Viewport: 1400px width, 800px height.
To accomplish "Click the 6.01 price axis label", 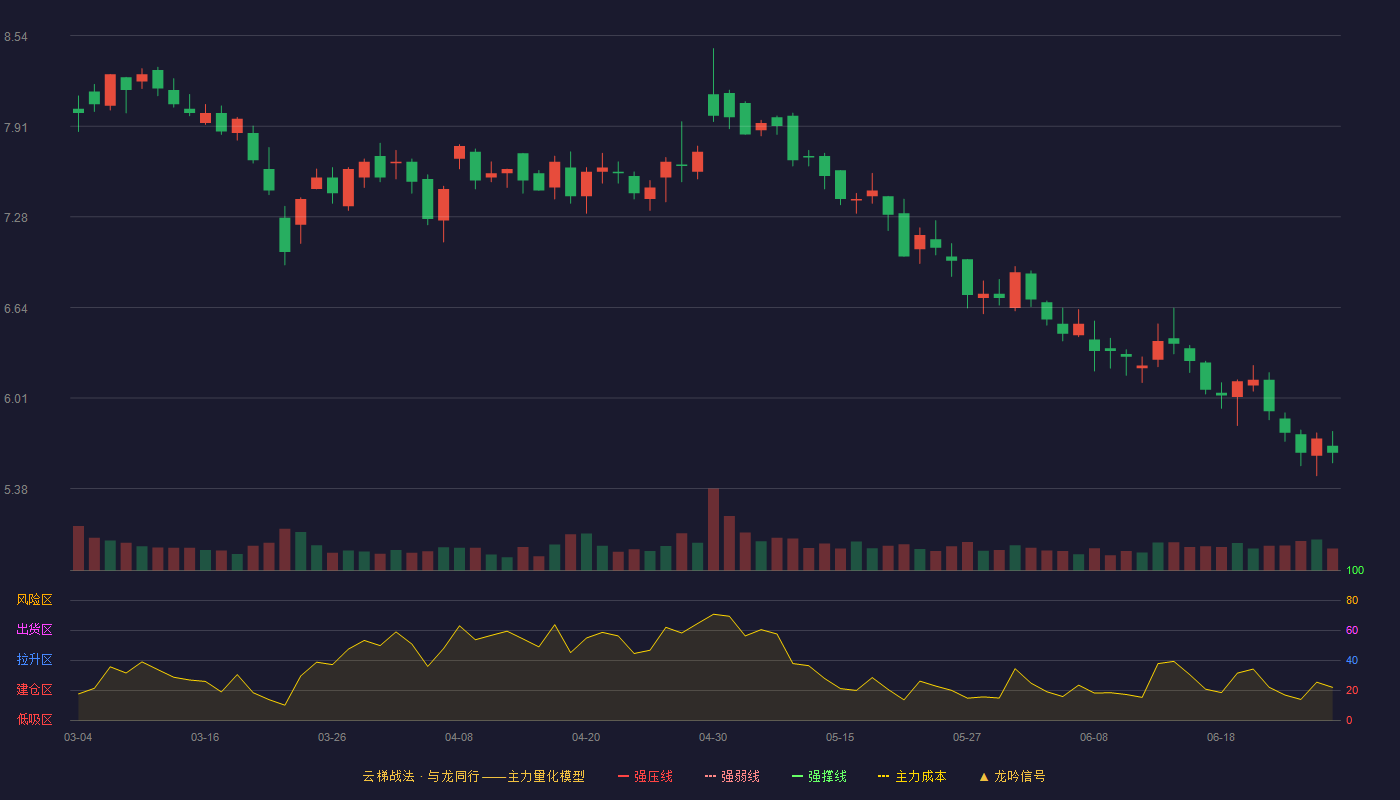I will tap(15, 399).
